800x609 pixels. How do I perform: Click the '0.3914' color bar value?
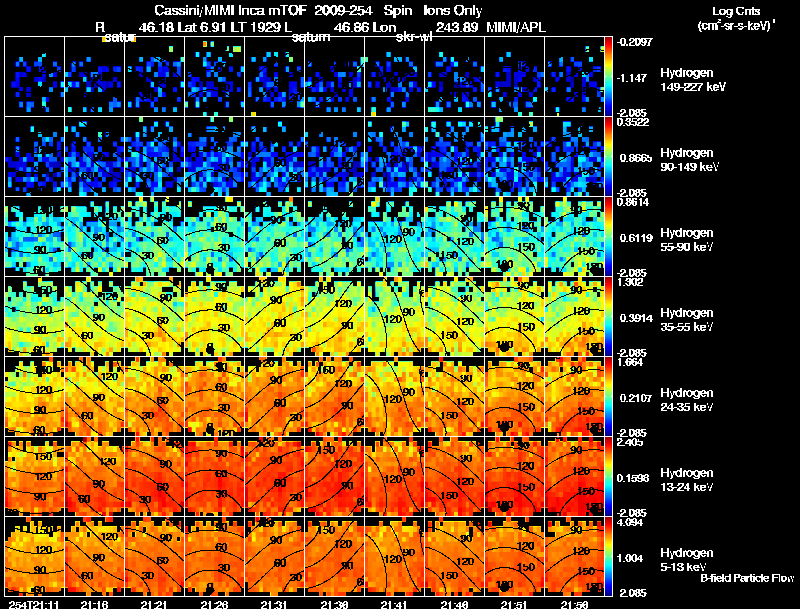(636, 318)
